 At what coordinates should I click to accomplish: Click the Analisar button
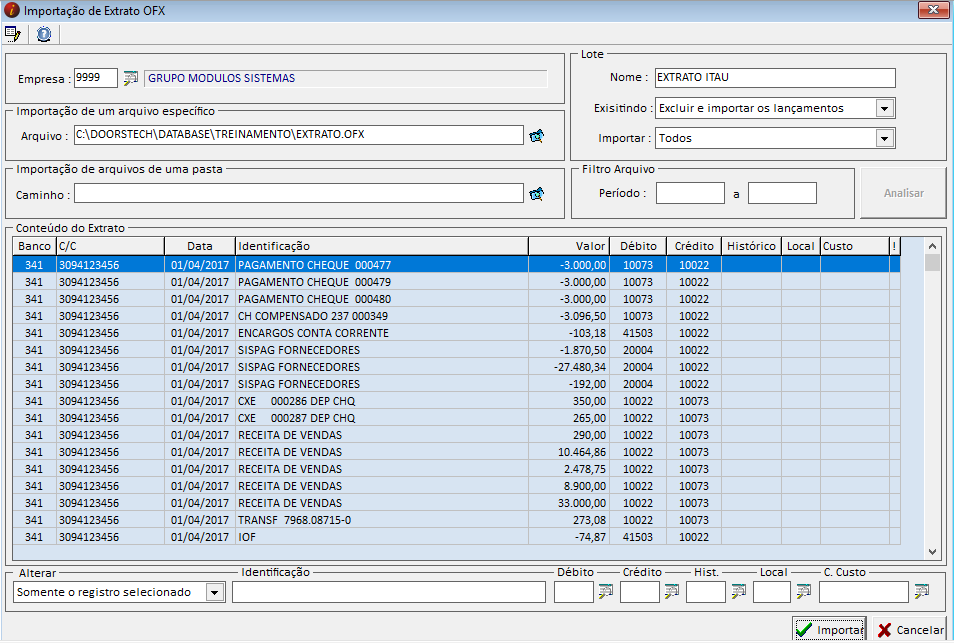903,193
